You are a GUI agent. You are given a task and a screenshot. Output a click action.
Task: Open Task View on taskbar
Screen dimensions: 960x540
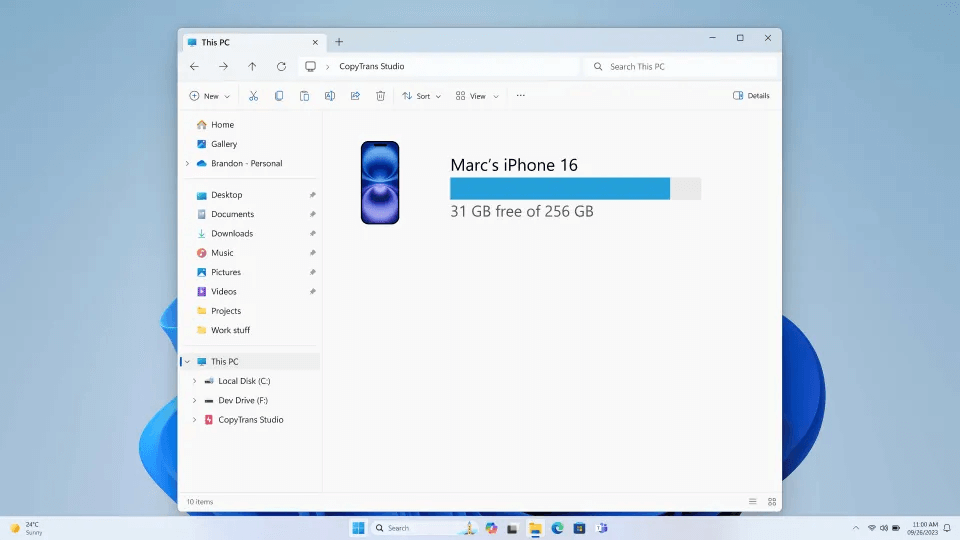[x=512, y=528]
